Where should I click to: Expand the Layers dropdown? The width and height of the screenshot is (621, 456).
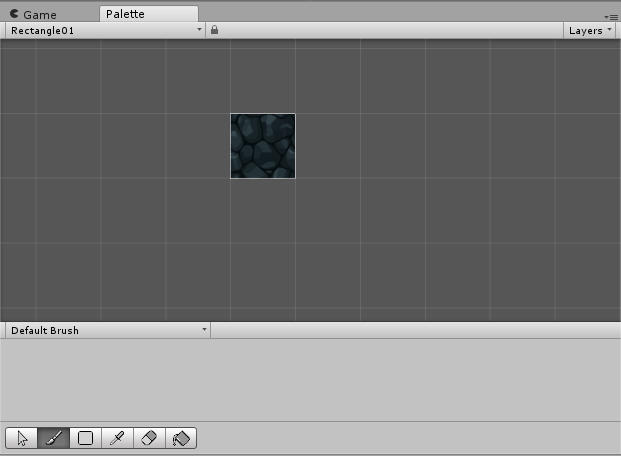click(589, 31)
